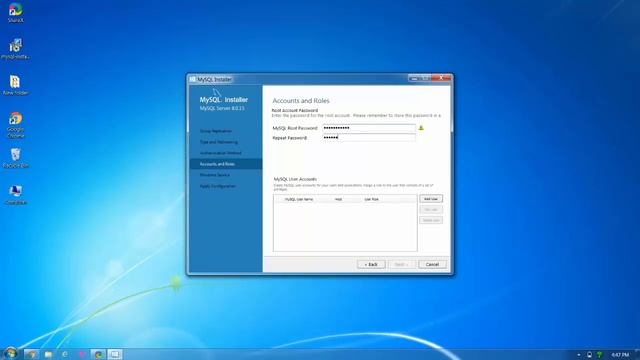Open the Google Chrome desktop icon
Viewport: 640px width, 360px height.
point(16,125)
